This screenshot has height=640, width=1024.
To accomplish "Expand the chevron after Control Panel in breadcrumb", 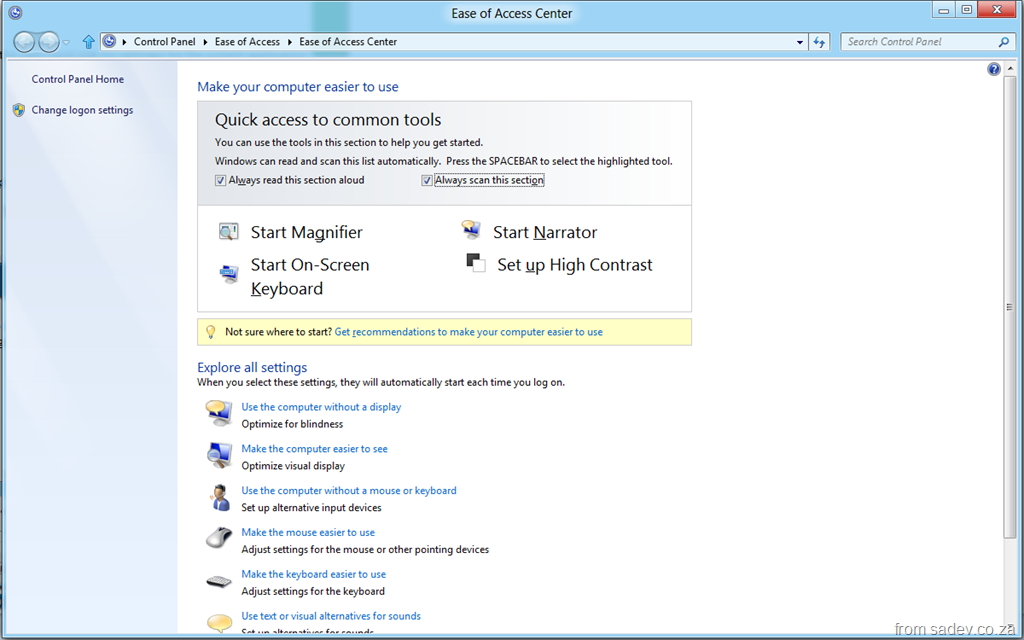I will coord(205,42).
